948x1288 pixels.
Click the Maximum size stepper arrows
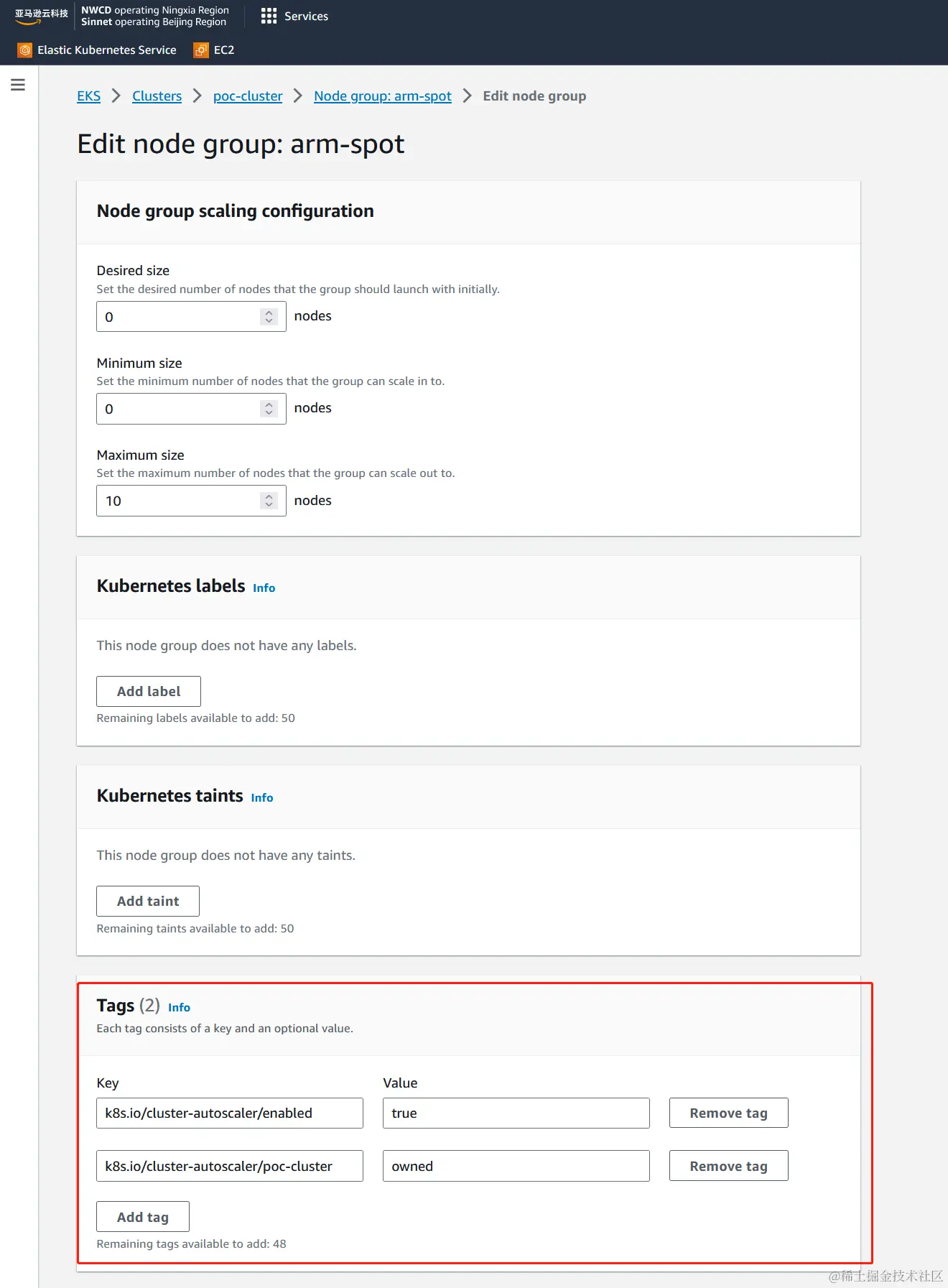coord(269,501)
